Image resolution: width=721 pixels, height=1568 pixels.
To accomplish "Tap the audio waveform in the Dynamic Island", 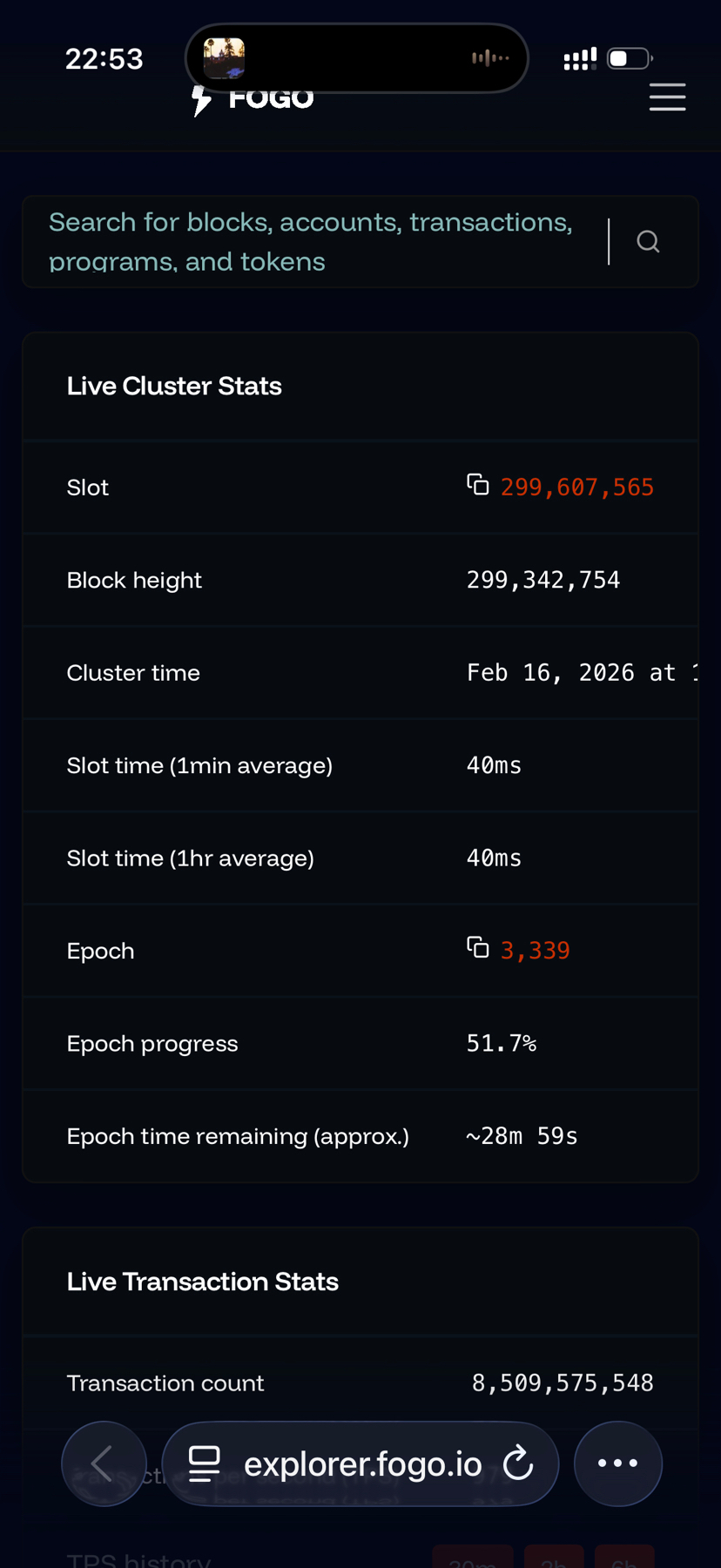I will click(x=489, y=58).
